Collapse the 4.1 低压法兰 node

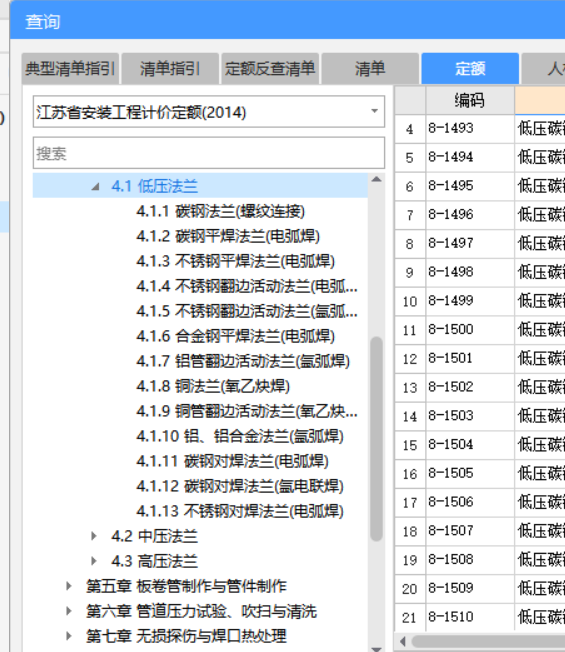[95, 186]
